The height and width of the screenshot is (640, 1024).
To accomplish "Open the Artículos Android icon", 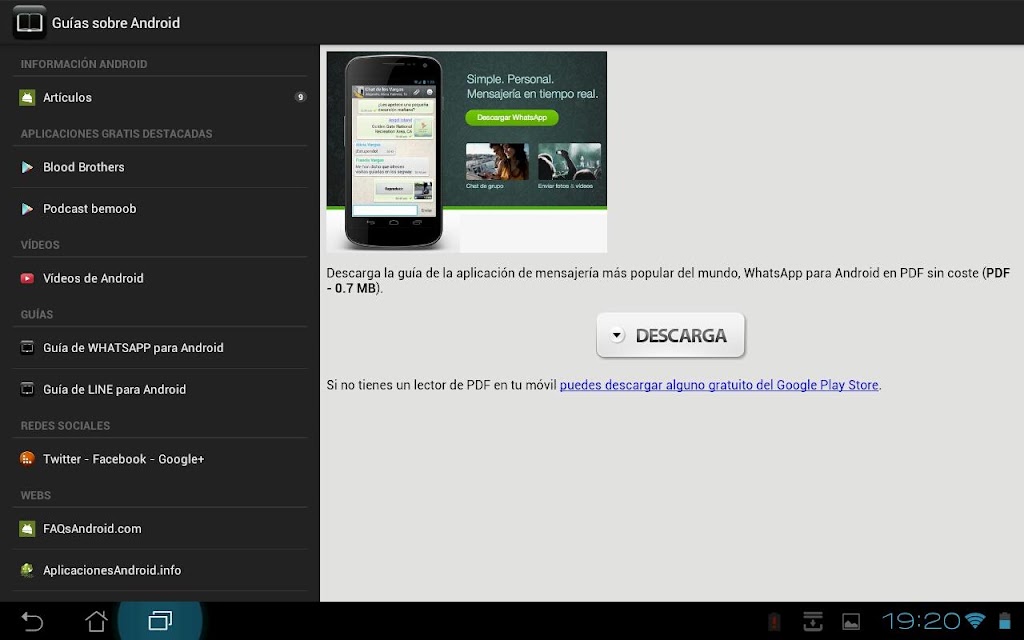I will [x=27, y=97].
